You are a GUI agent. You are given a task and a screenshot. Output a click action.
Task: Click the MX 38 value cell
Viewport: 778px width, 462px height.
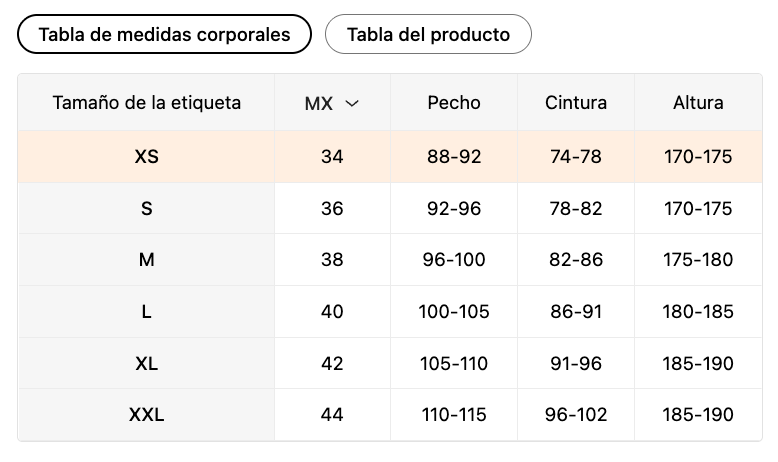point(332,260)
